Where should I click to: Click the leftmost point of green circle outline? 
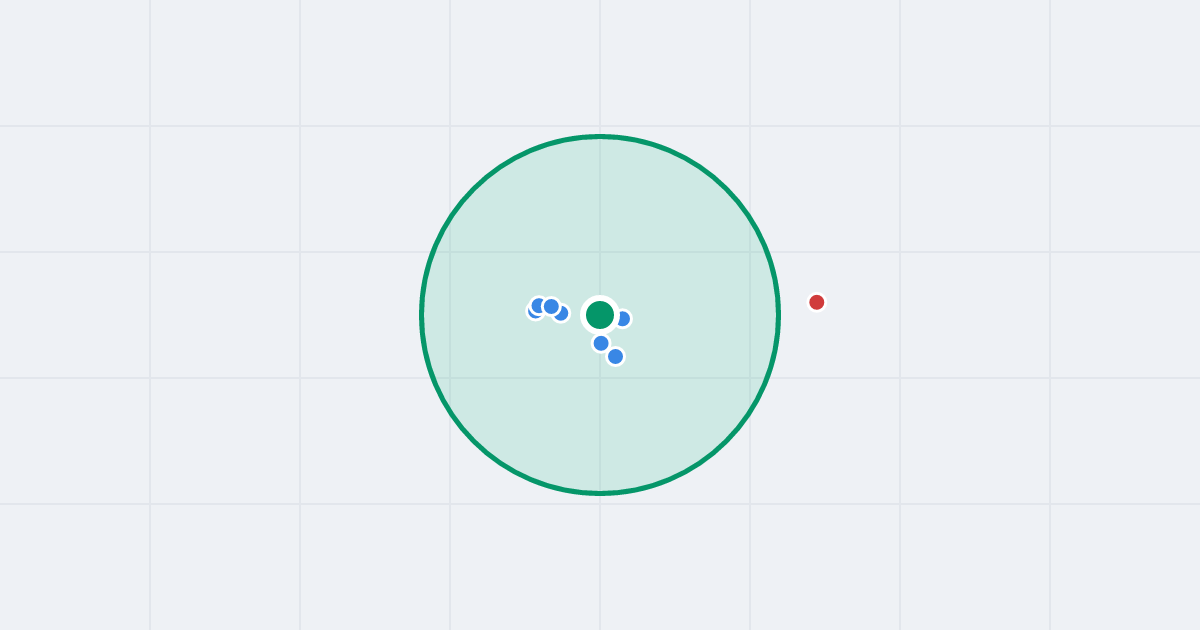tap(422, 315)
